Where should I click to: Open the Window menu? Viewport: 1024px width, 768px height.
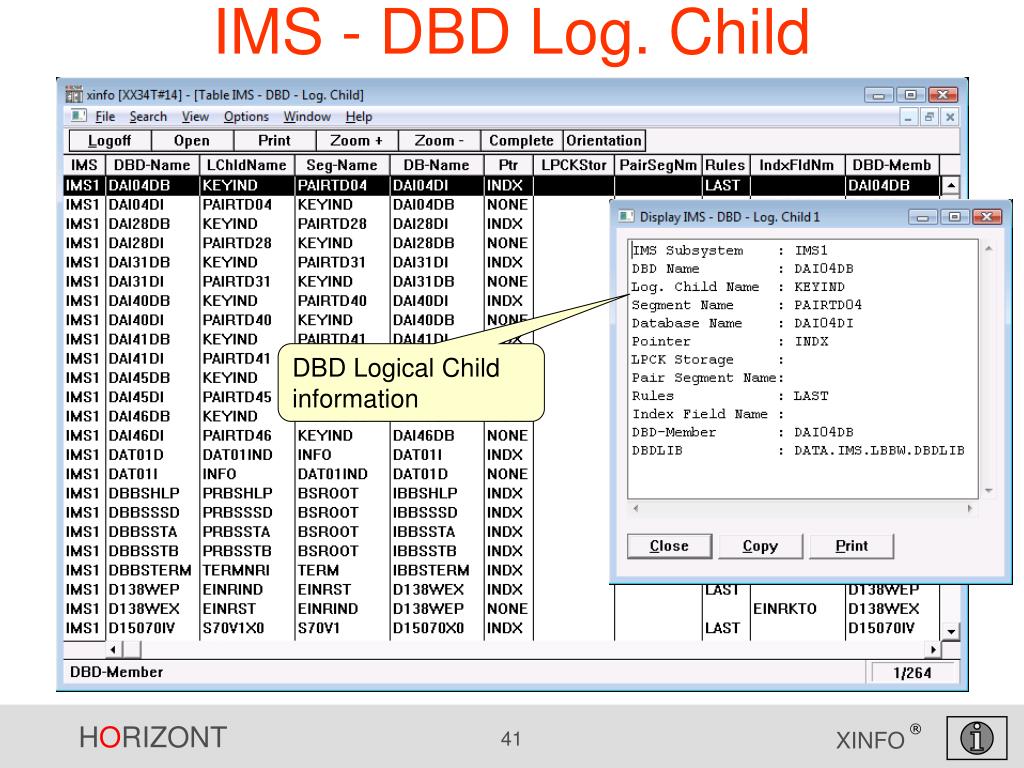click(x=307, y=117)
